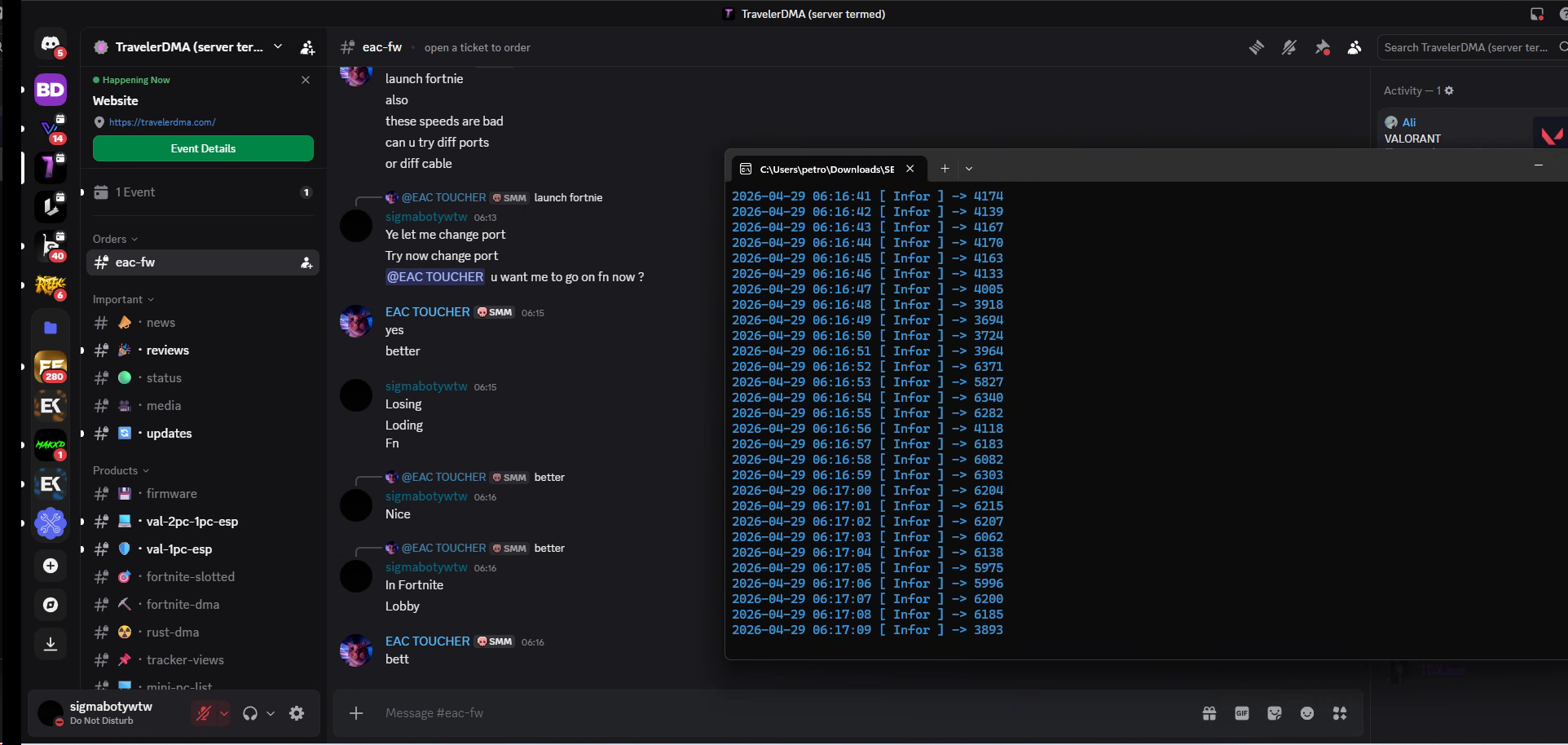Open the fortnite-dma channel
Image resolution: width=1568 pixels, height=745 pixels.
pyautogui.click(x=203, y=605)
